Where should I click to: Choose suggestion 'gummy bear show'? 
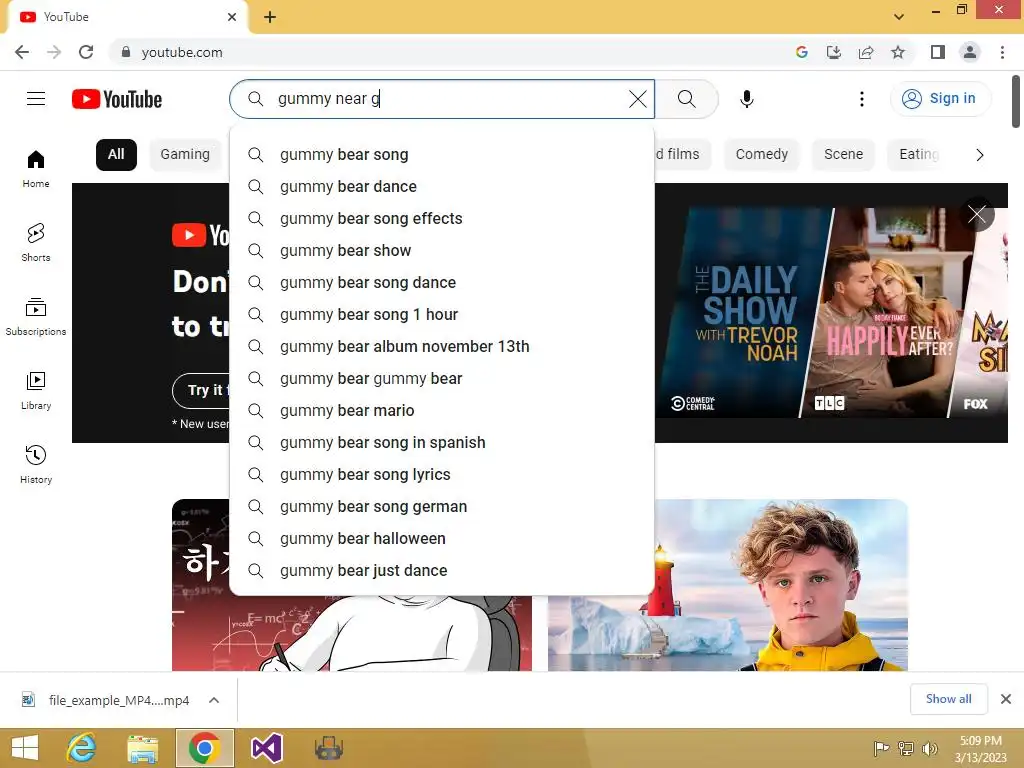442,251
